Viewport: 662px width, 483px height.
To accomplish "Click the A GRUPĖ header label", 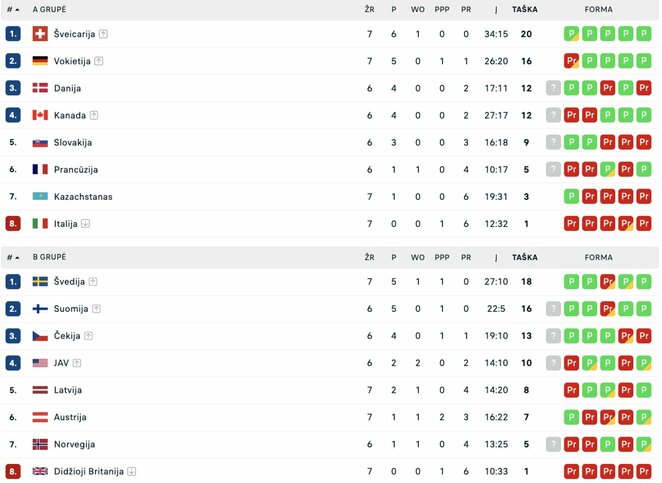I will [x=50, y=9].
